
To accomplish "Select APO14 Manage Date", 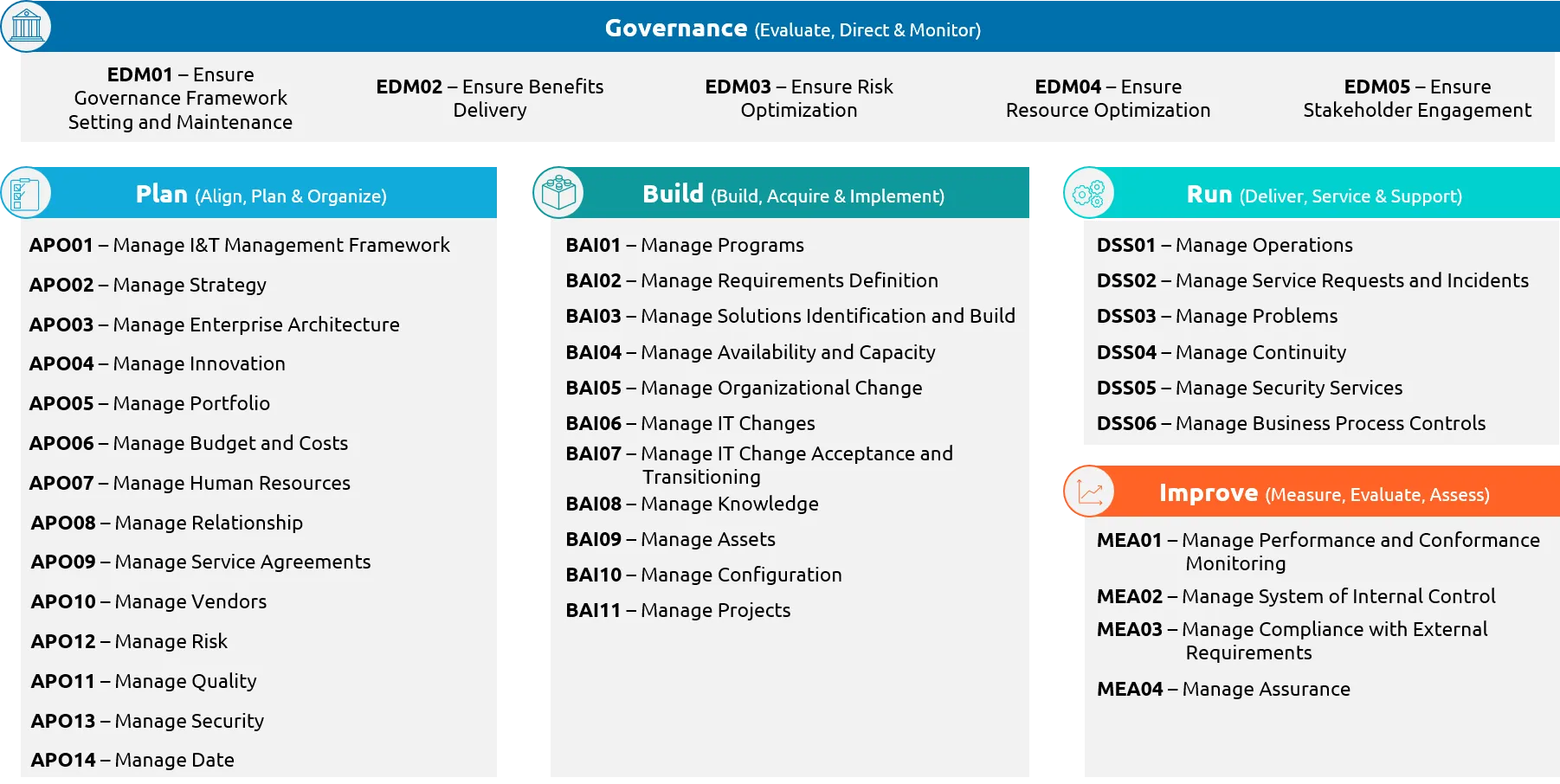I will tap(132, 760).
